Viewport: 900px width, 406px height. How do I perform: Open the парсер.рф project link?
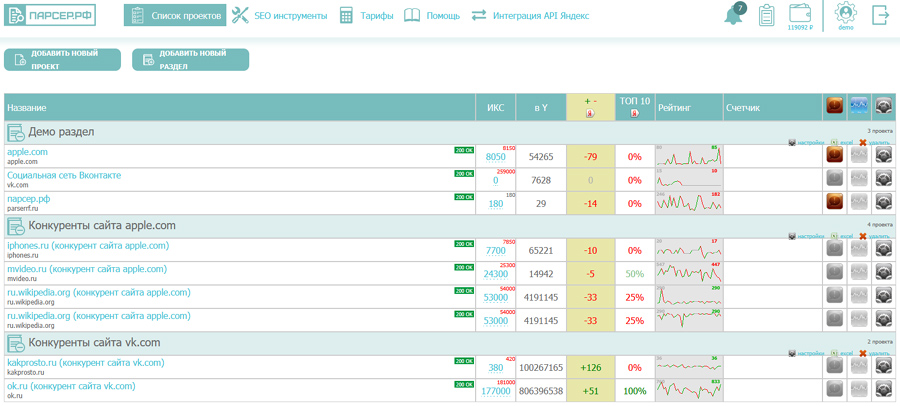pos(29,199)
